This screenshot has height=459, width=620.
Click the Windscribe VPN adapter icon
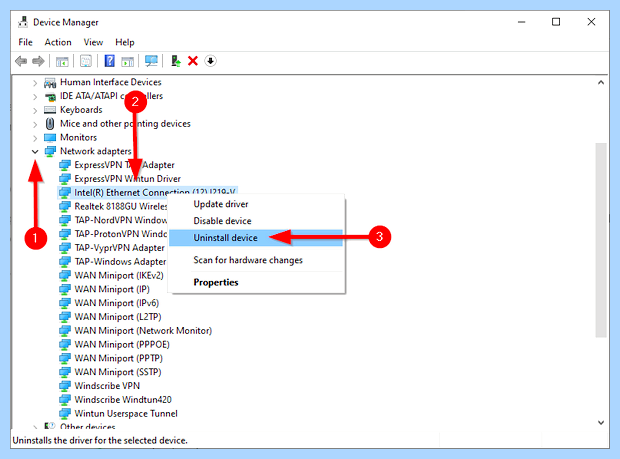(x=65, y=386)
